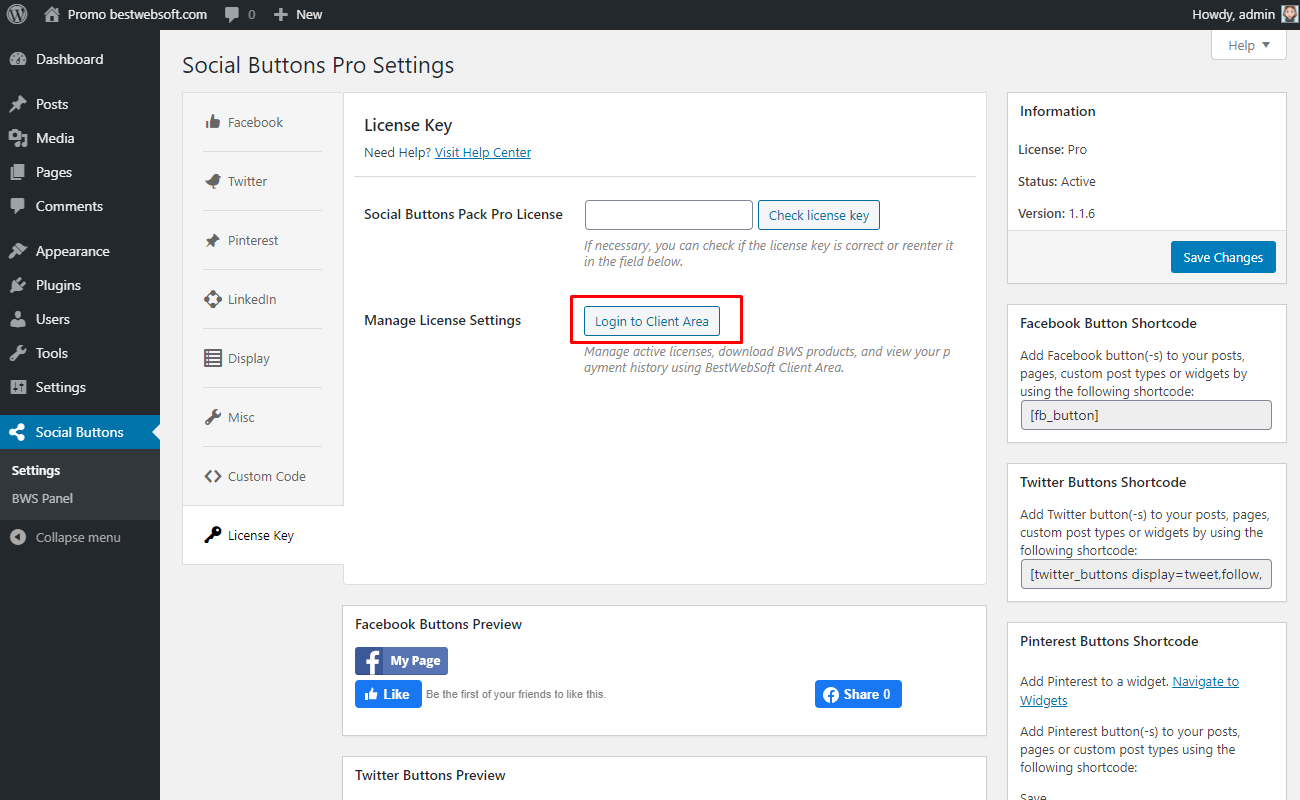The height and width of the screenshot is (800, 1300).
Task: Select the twitter_buttons shortcode field
Action: click(x=1146, y=574)
